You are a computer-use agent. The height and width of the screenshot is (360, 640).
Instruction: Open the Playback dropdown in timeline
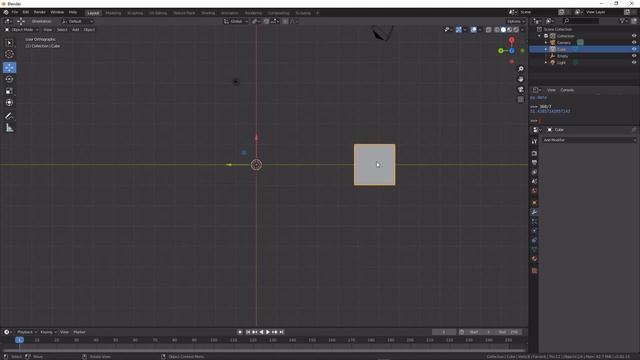pos(27,332)
